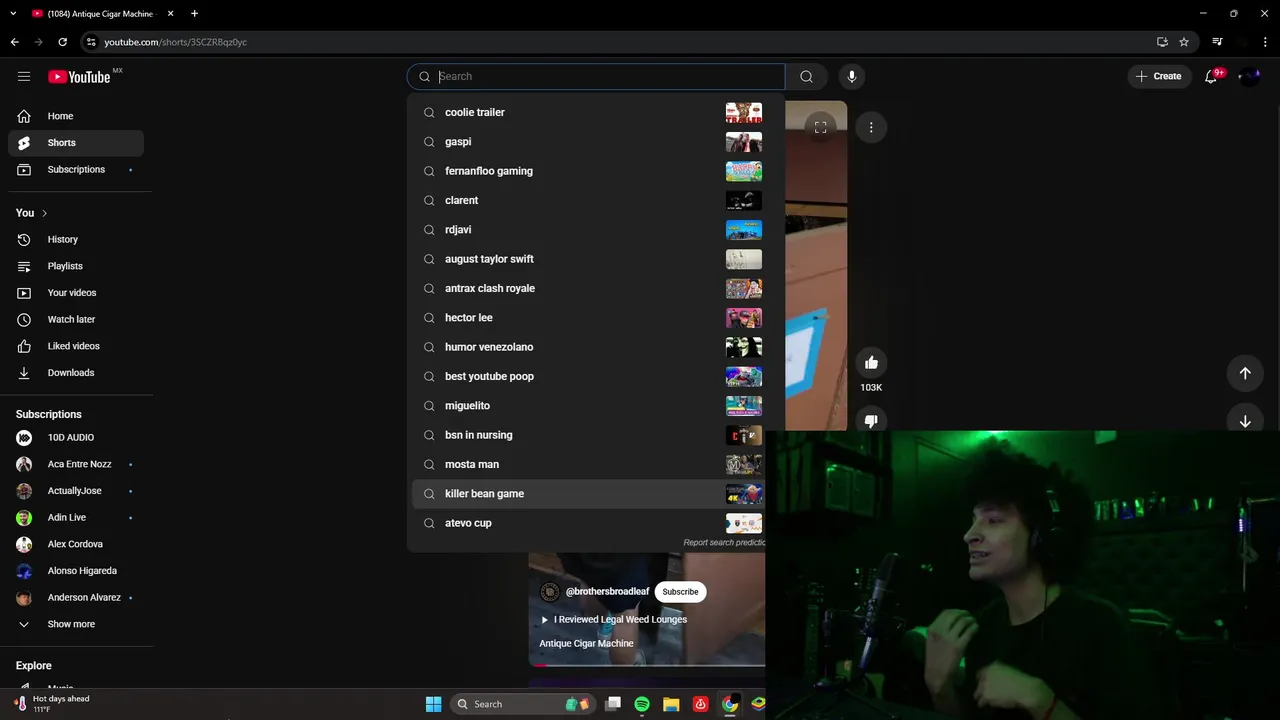Enter fullscreen on the Short
The image size is (1280, 720).
820,127
